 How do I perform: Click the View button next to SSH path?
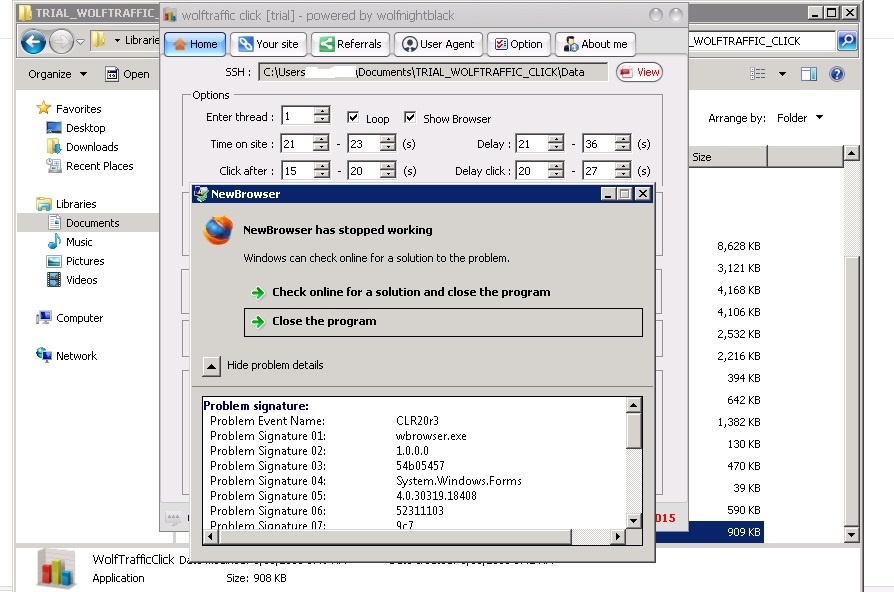(639, 72)
